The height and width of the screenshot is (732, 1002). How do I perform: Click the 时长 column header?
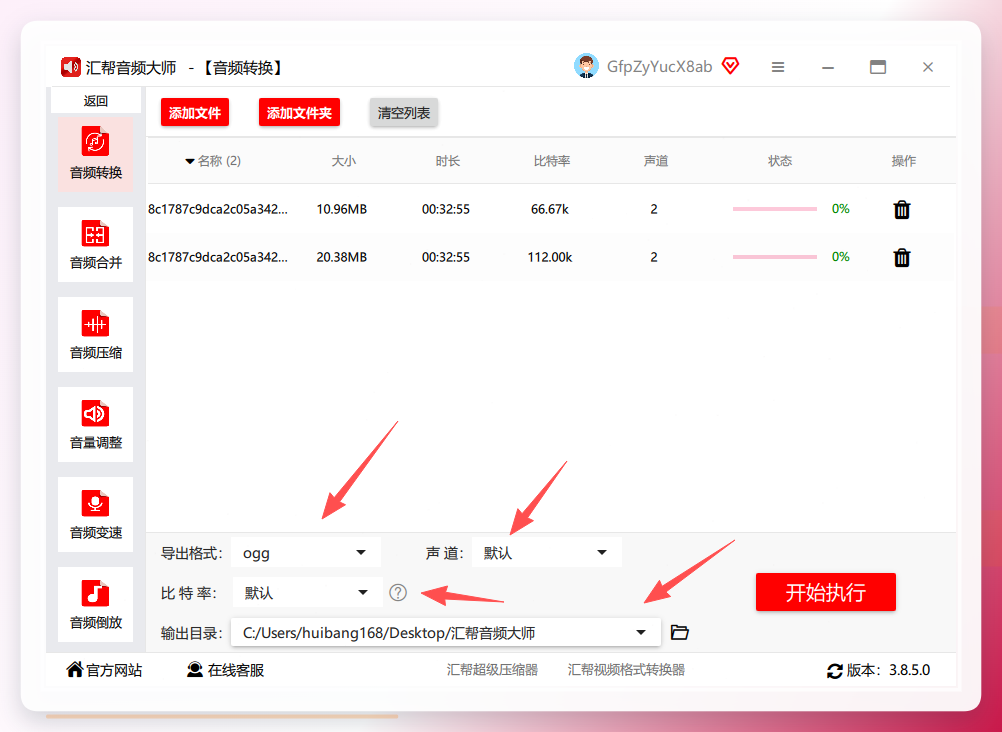pyautogui.click(x=447, y=161)
